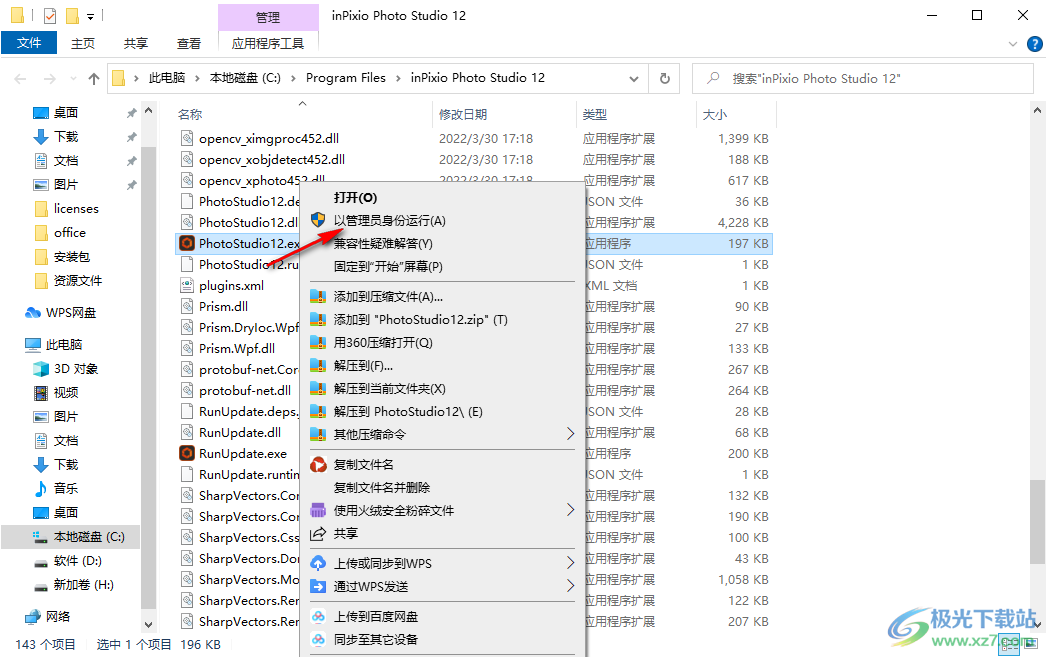
Task: Click the chevron after Program Files in the breadcrumb
Action: (398, 78)
